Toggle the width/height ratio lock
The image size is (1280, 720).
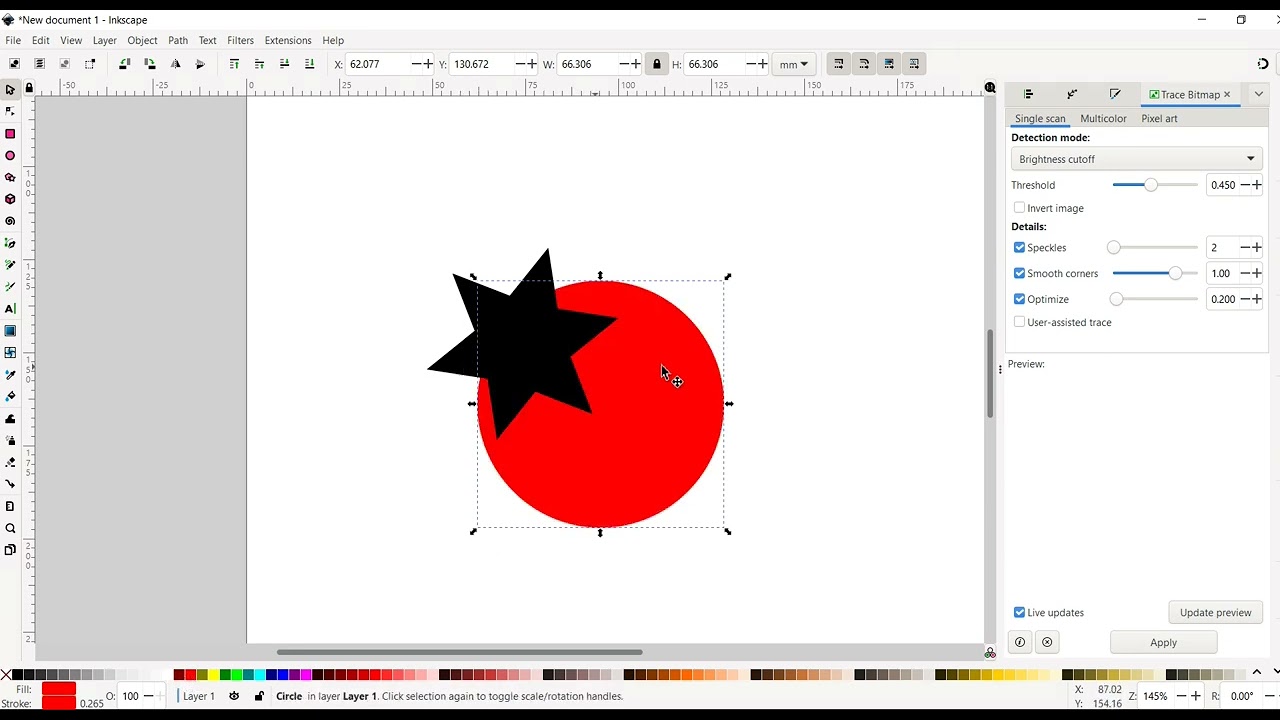pos(657,64)
